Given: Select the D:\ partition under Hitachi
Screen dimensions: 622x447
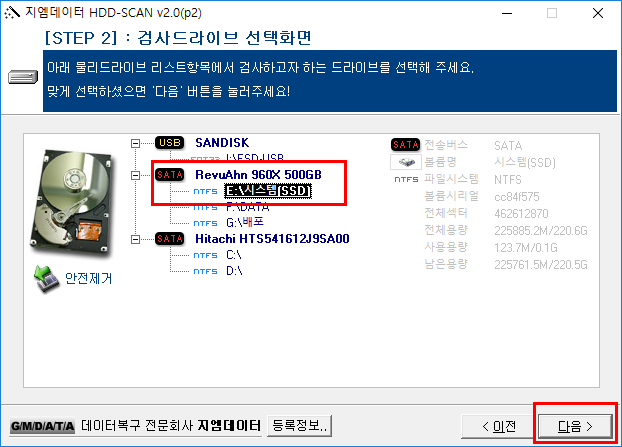Looking at the screenshot, I should coord(234,271).
